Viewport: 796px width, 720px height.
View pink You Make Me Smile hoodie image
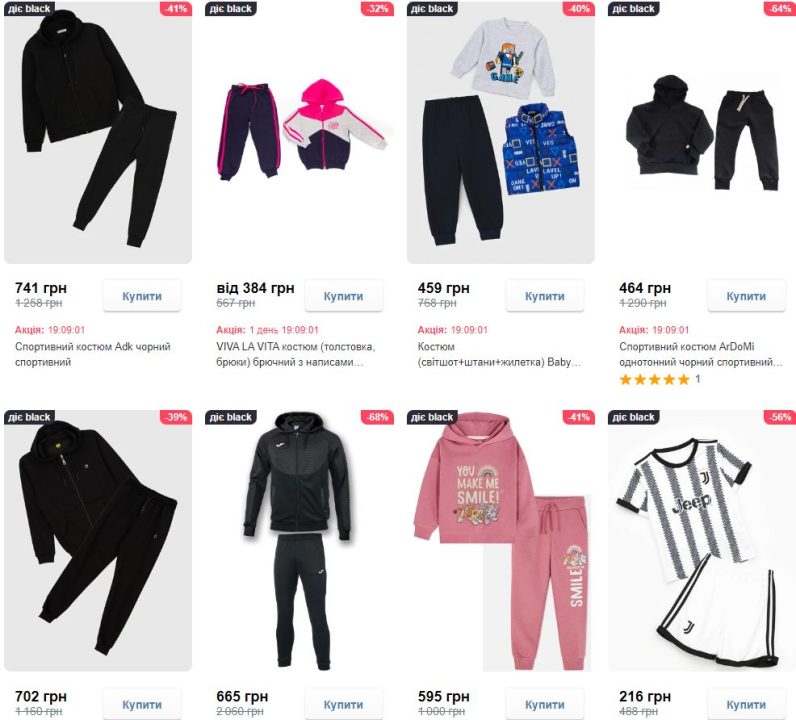tap(501, 540)
